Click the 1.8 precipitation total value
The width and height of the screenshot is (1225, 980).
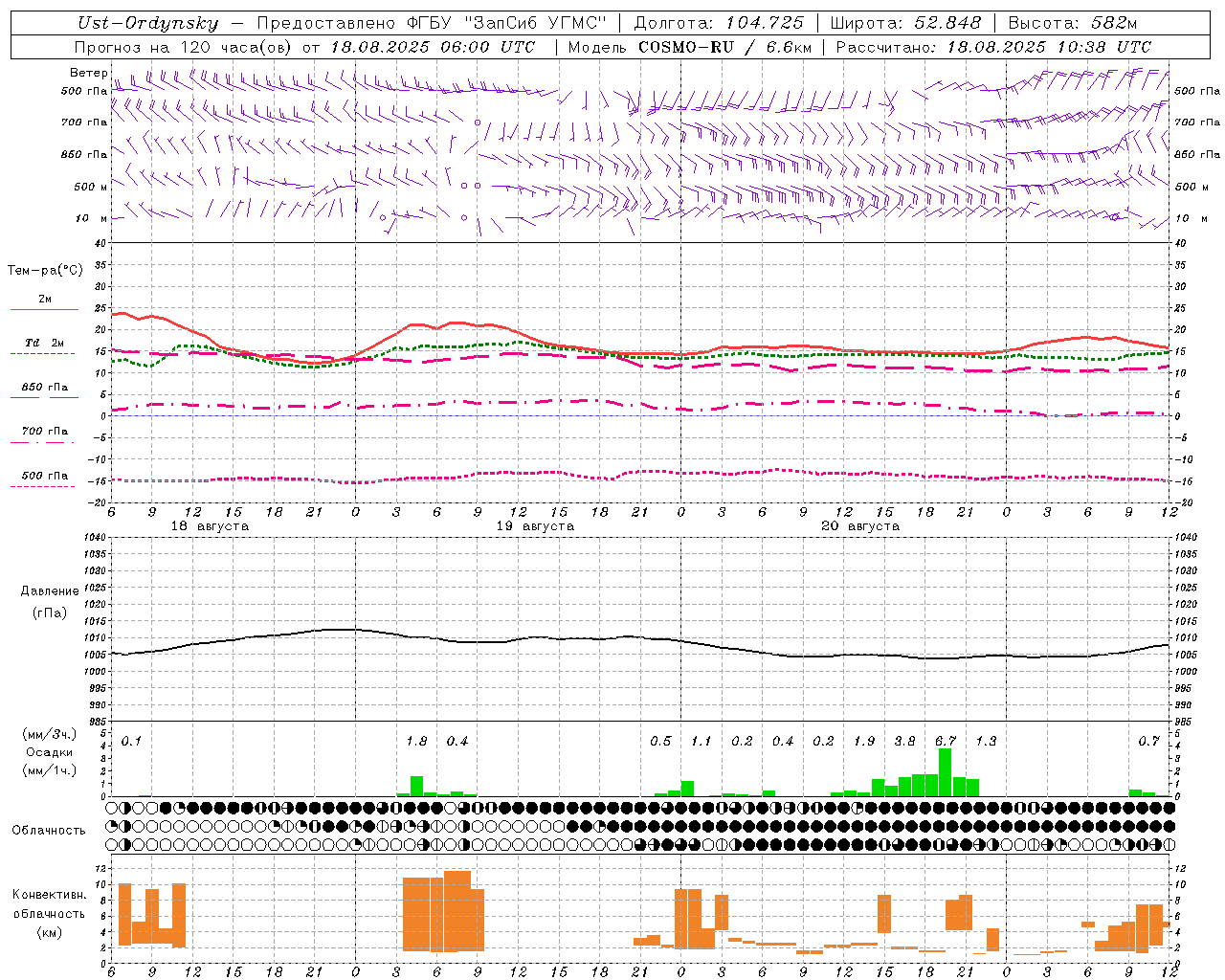pos(416,742)
